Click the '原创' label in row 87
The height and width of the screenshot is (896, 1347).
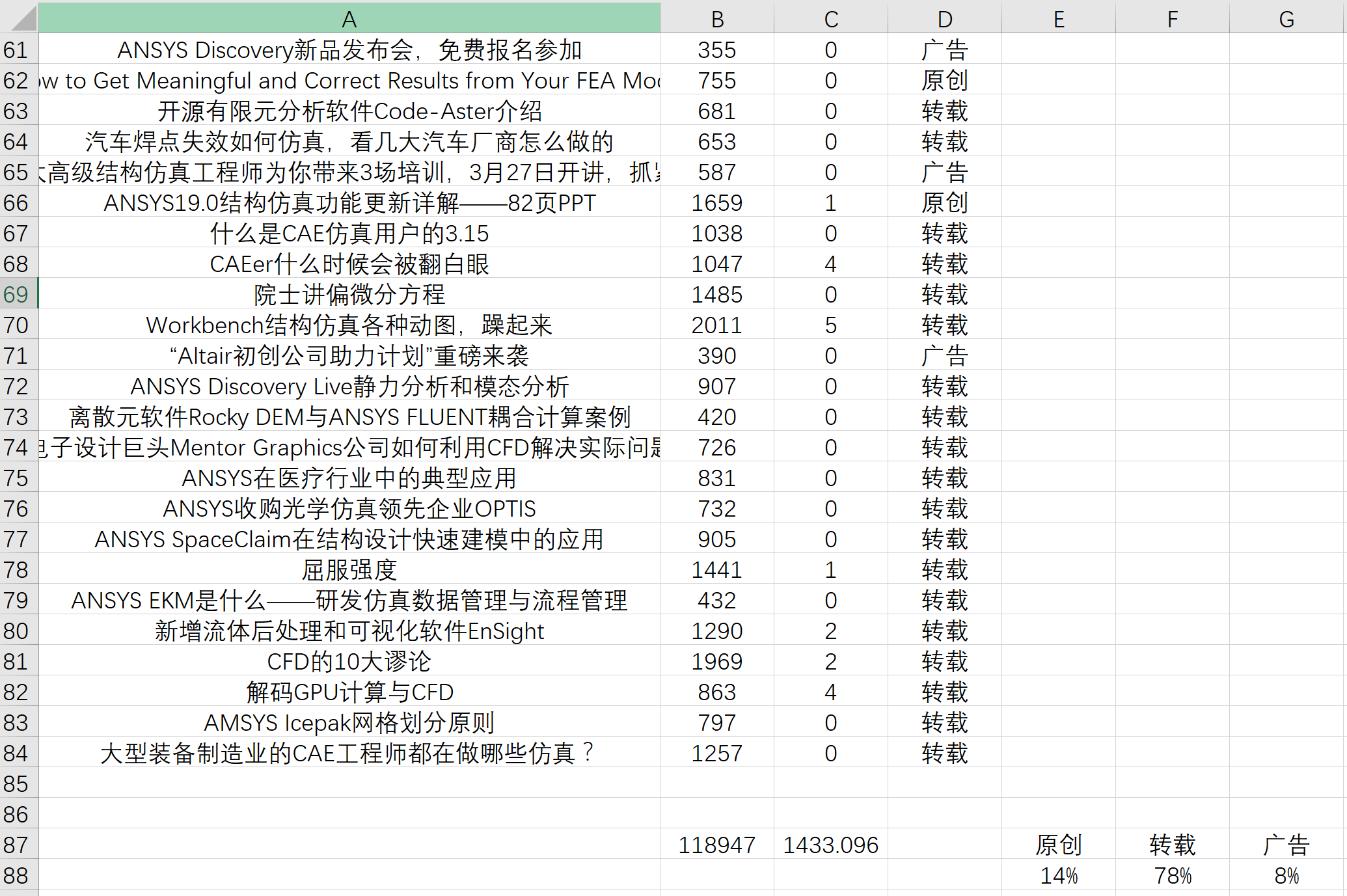pyautogui.click(x=1059, y=845)
